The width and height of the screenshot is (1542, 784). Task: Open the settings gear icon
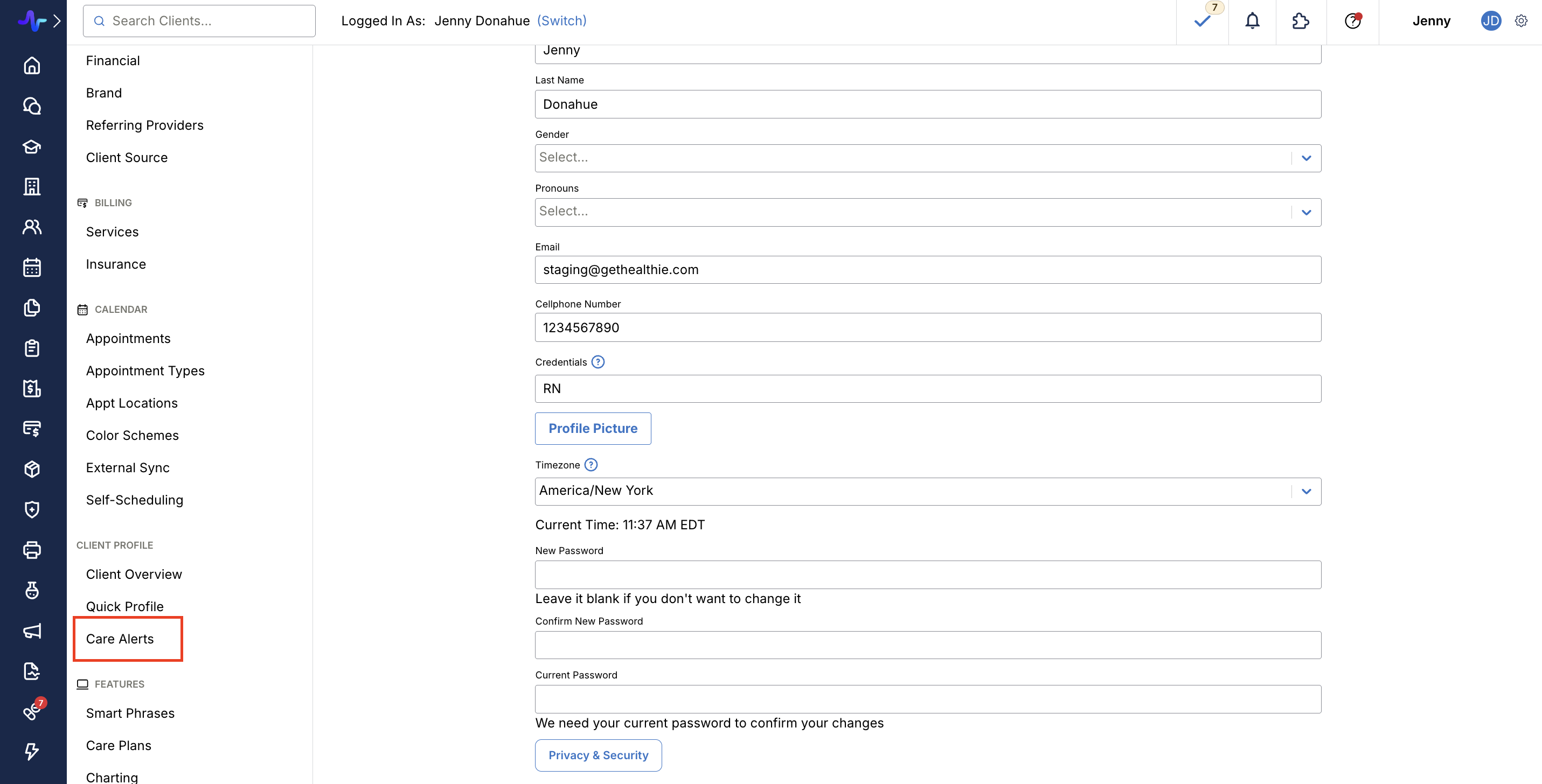click(1521, 21)
